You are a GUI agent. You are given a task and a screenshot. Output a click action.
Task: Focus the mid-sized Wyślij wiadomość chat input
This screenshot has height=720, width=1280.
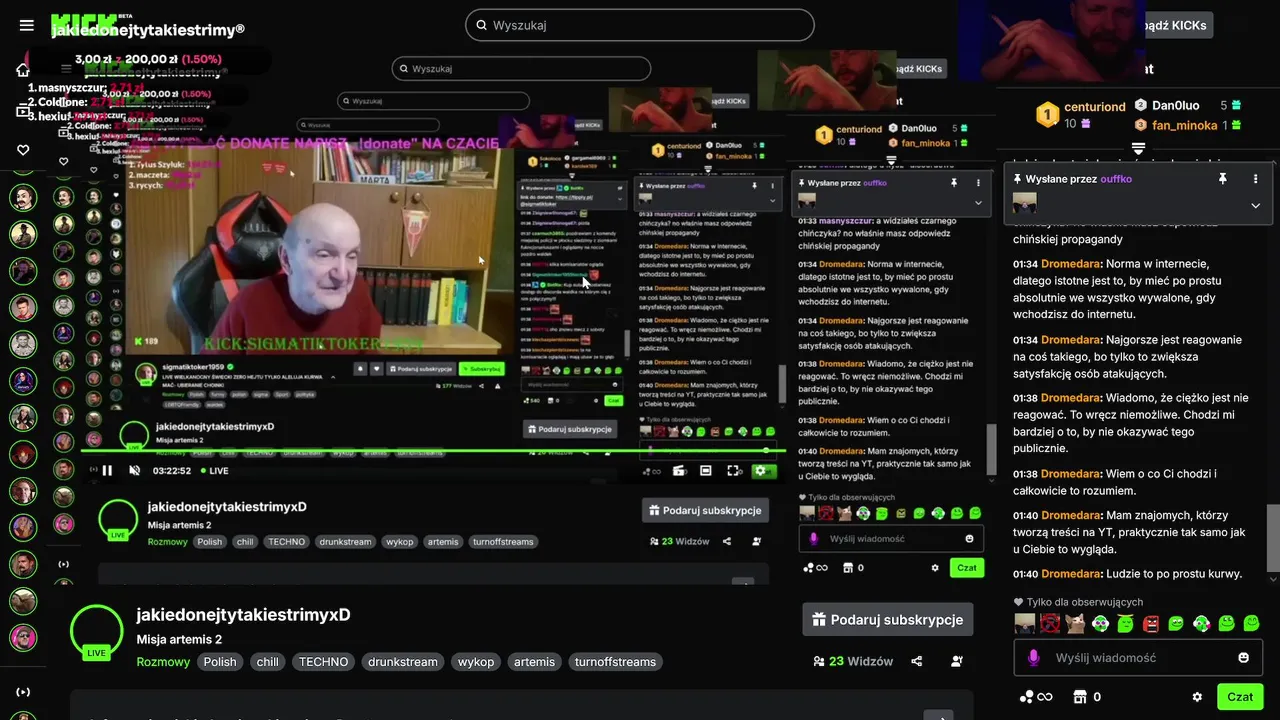pyautogui.click(x=891, y=539)
